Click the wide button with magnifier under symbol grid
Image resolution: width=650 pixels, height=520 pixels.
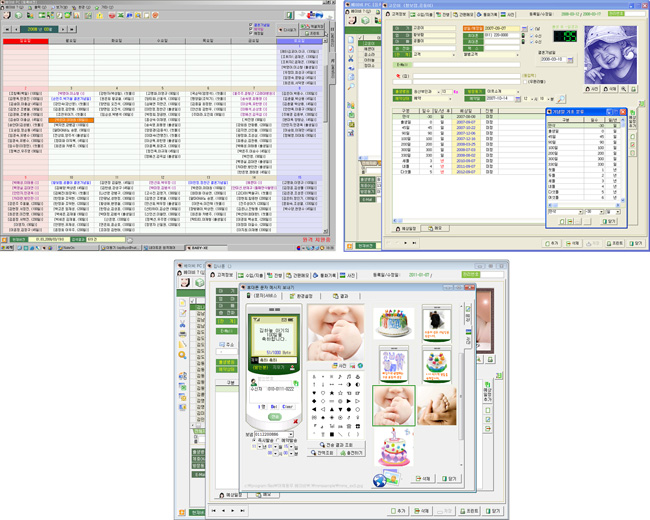click(x=336, y=445)
